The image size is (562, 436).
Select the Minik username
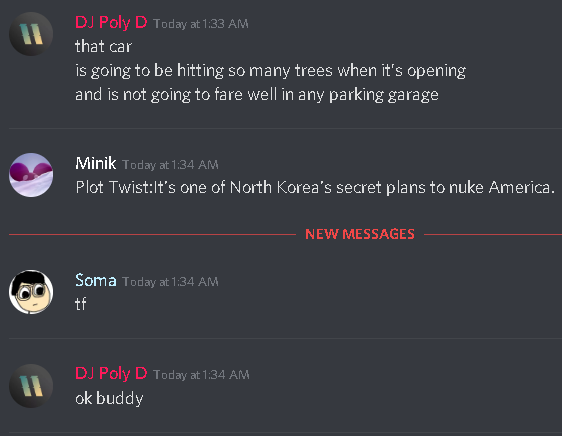[96, 164]
